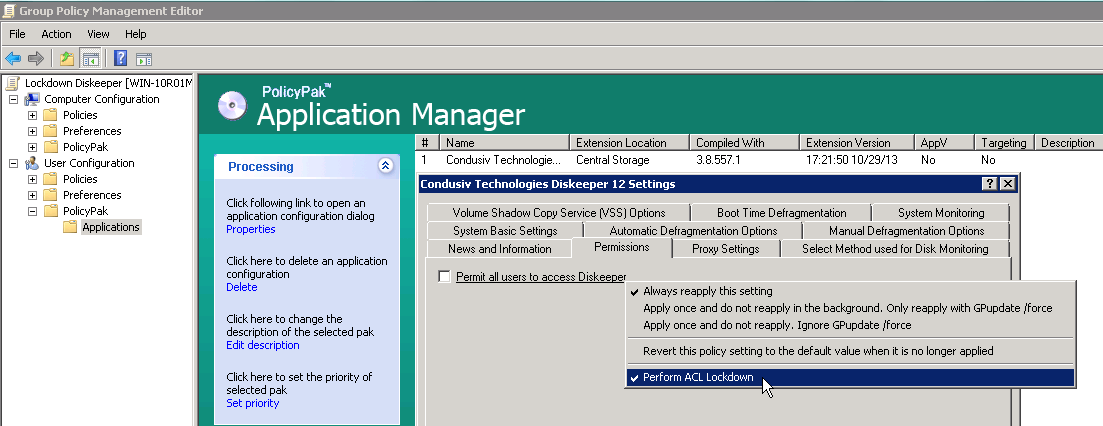The width and height of the screenshot is (1103, 426).
Task: Collapse PolicyPak under User Configuration
Action: [x=32, y=211]
